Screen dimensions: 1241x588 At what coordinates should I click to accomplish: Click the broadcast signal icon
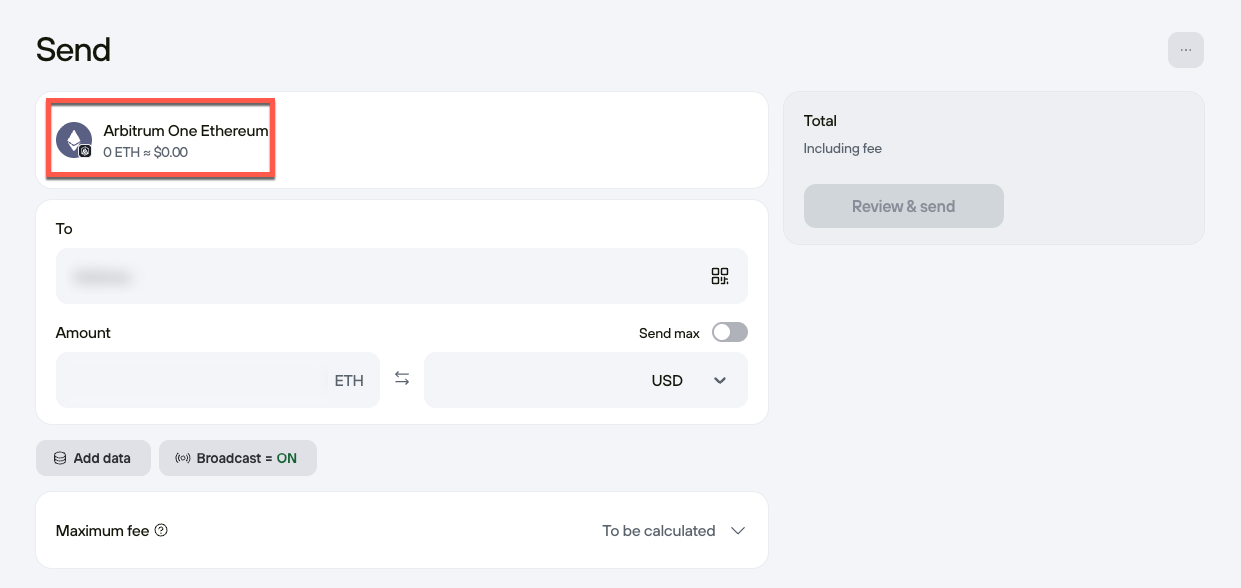pos(182,458)
